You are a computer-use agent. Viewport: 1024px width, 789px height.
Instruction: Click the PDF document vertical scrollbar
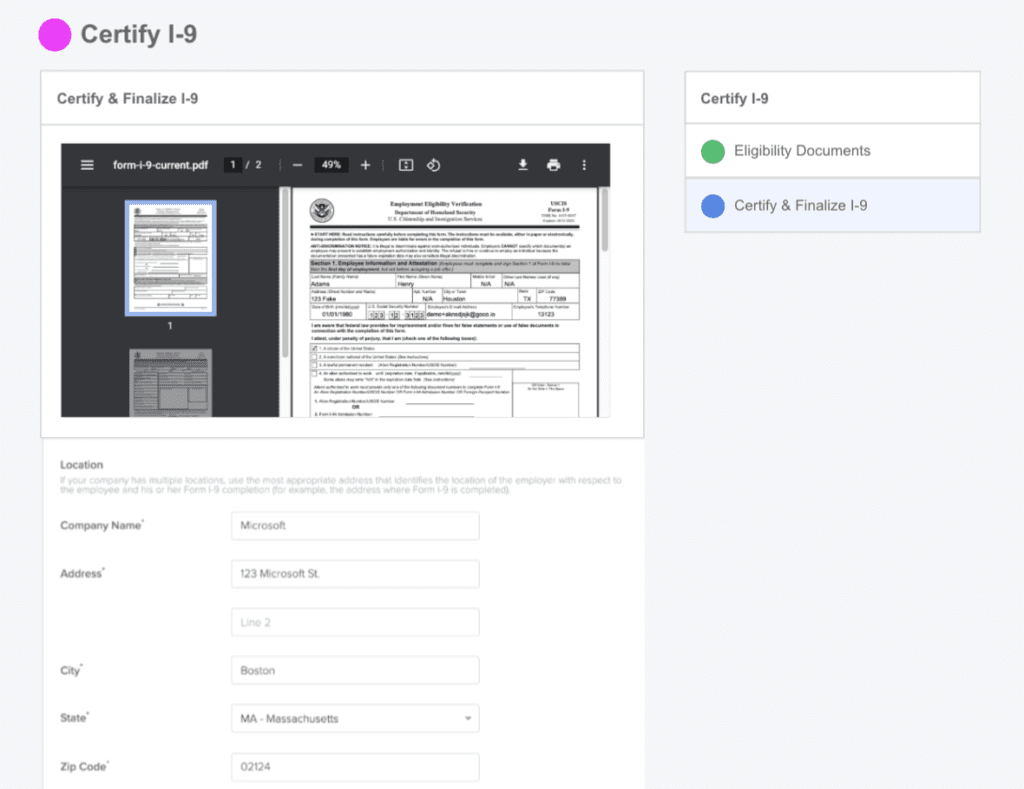(x=604, y=220)
